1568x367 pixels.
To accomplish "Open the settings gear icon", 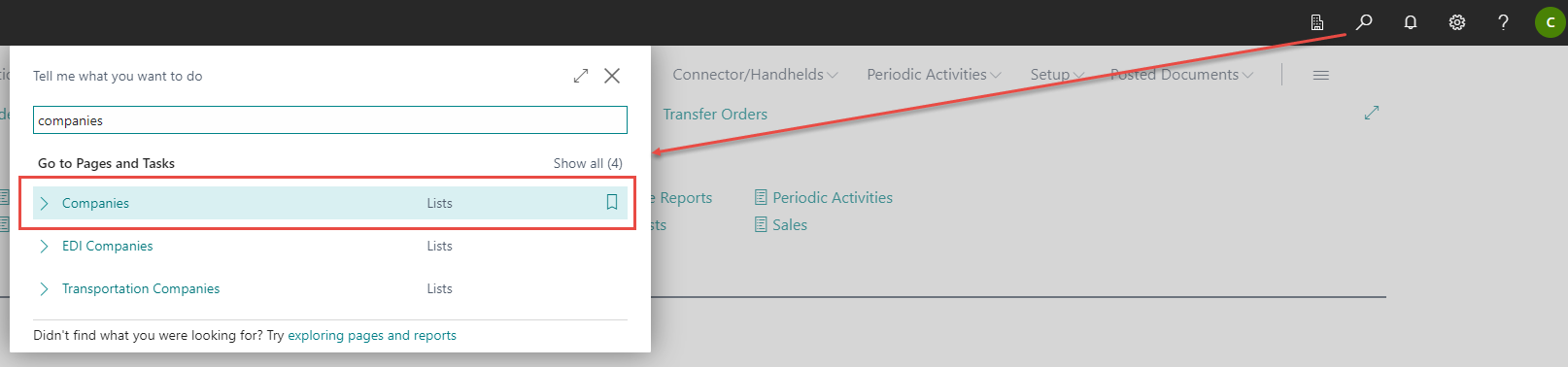I will [1457, 22].
